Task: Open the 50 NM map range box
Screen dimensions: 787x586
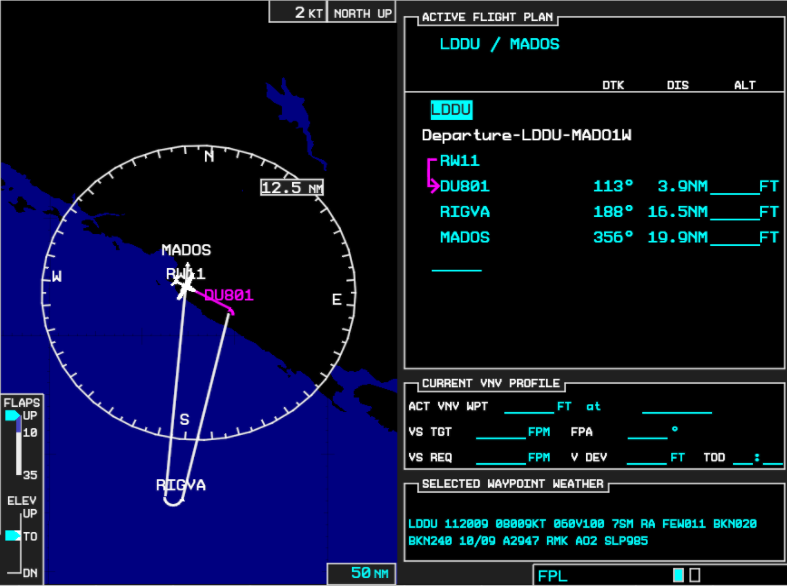Action: [361, 573]
